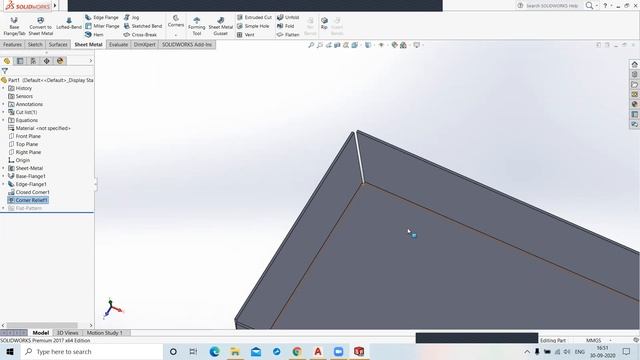This screenshot has width=640, height=360.
Task: Choose the Simple Hole tool
Action: tap(253, 26)
